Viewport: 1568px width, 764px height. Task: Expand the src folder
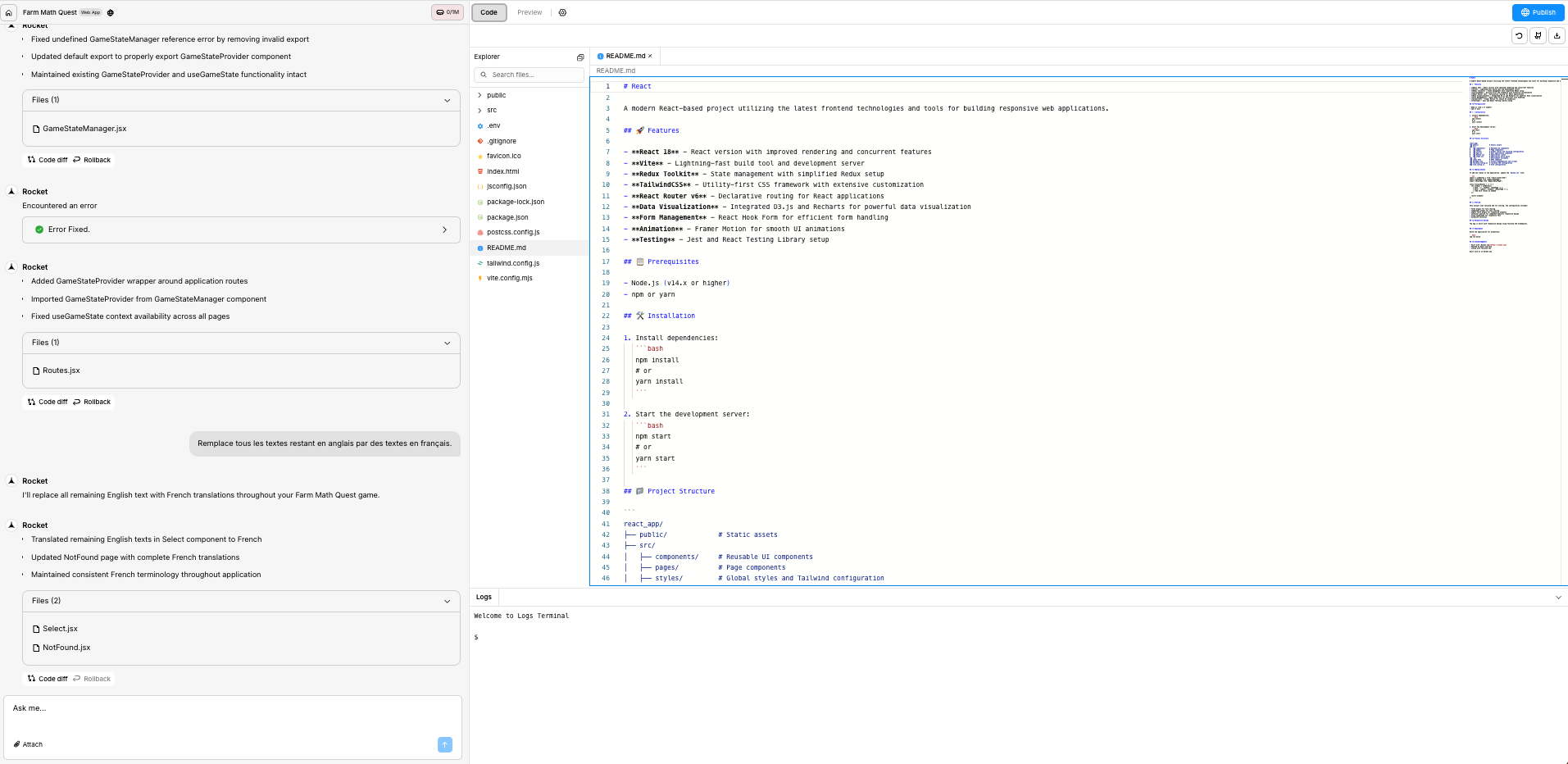pyautogui.click(x=492, y=111)
